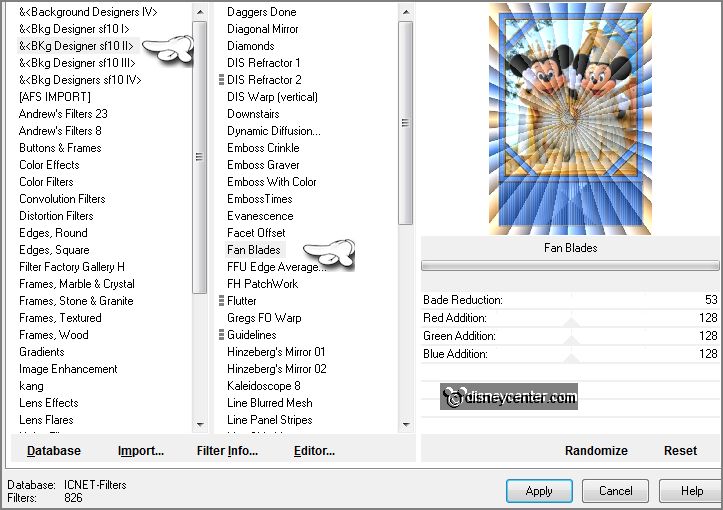Viewport: 723px width, 510px height.
Task: Choose the DIS Refractor 1 filter
Action: point(263,63)
